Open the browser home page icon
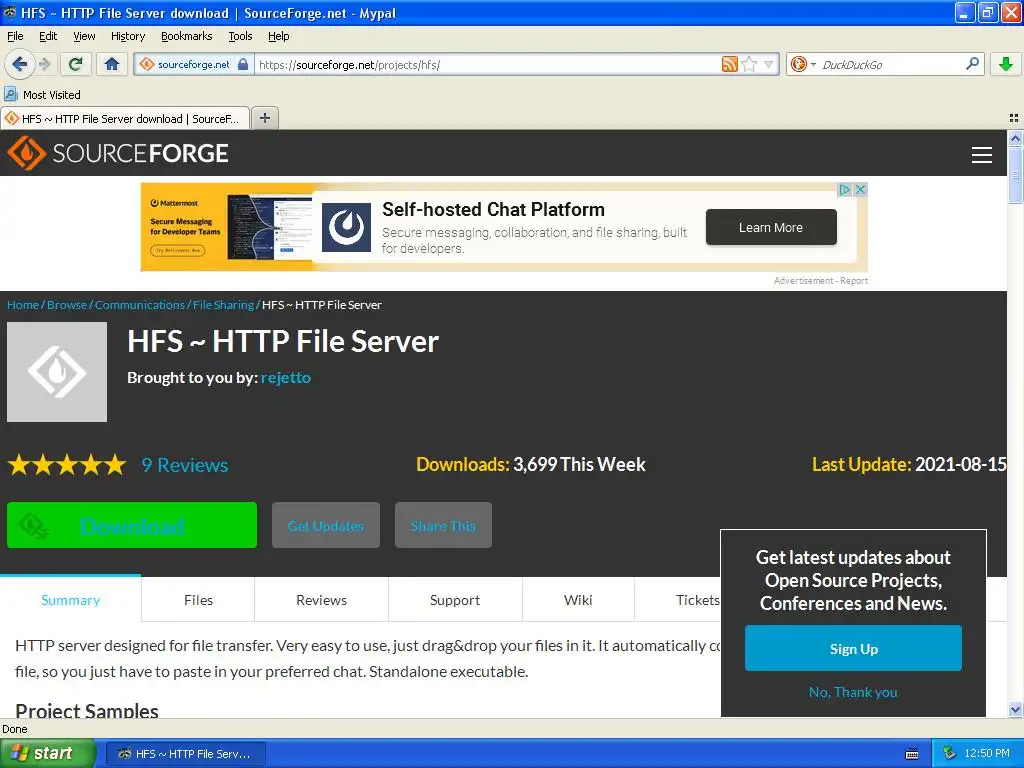The height and width of the screenshot is (768, 1024). (112, 64)
